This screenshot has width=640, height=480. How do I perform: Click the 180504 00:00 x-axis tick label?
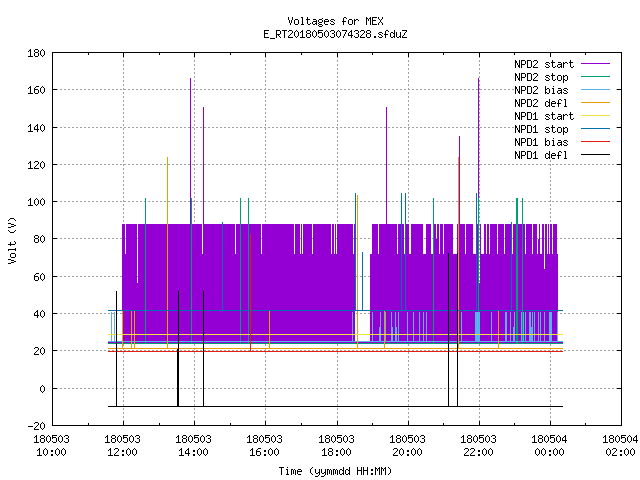coord(549,446)
